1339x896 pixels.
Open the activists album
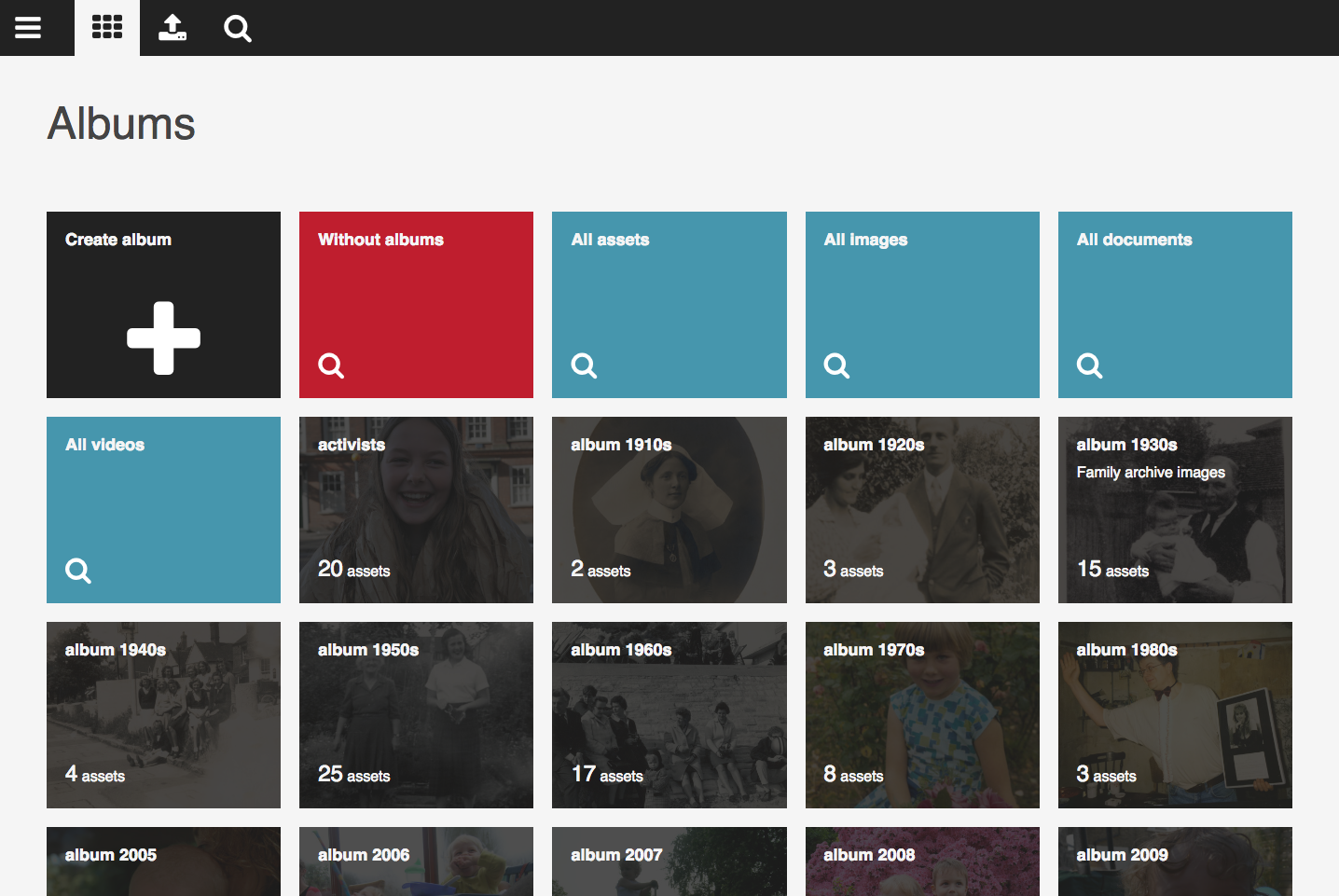(416, 510)
